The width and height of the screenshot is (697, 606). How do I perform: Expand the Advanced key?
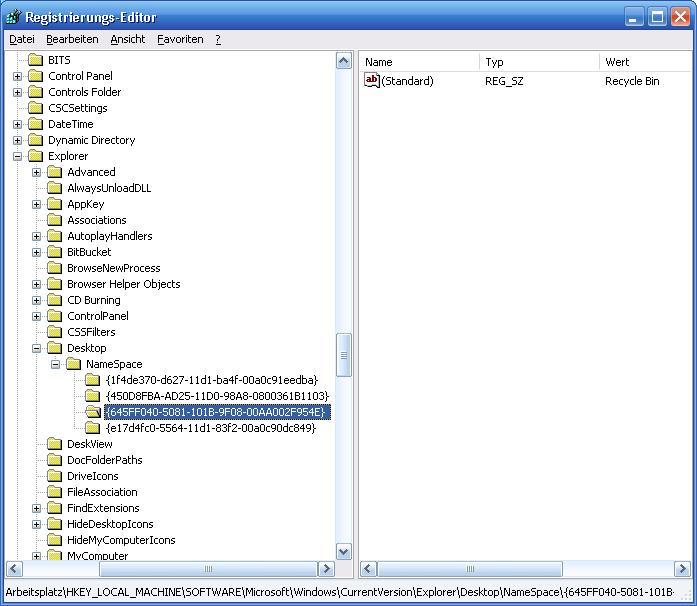pyautogui.click(x=36, y=173)
